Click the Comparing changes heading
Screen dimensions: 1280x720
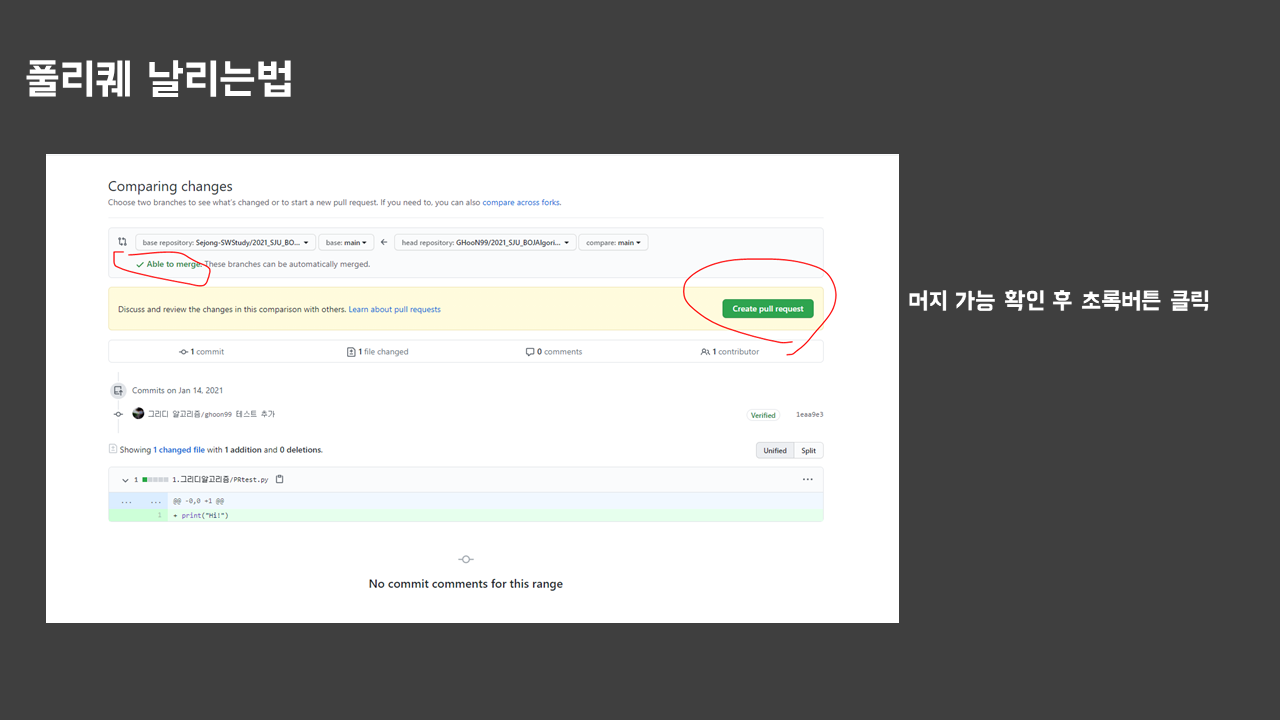click(170, 186)
